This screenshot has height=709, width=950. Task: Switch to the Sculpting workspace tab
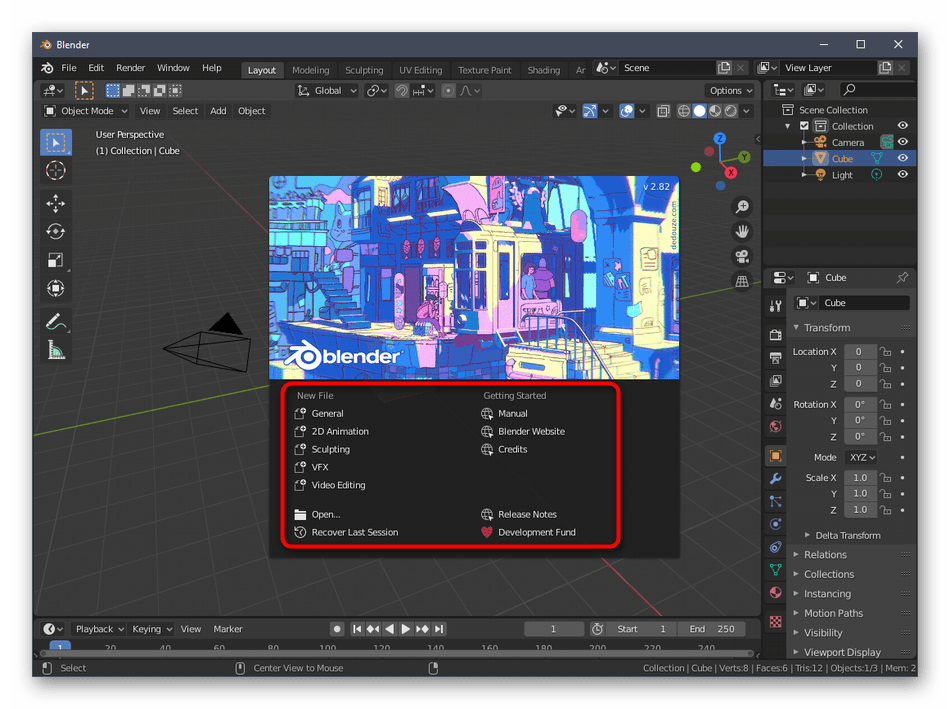(x=364, y=70)
